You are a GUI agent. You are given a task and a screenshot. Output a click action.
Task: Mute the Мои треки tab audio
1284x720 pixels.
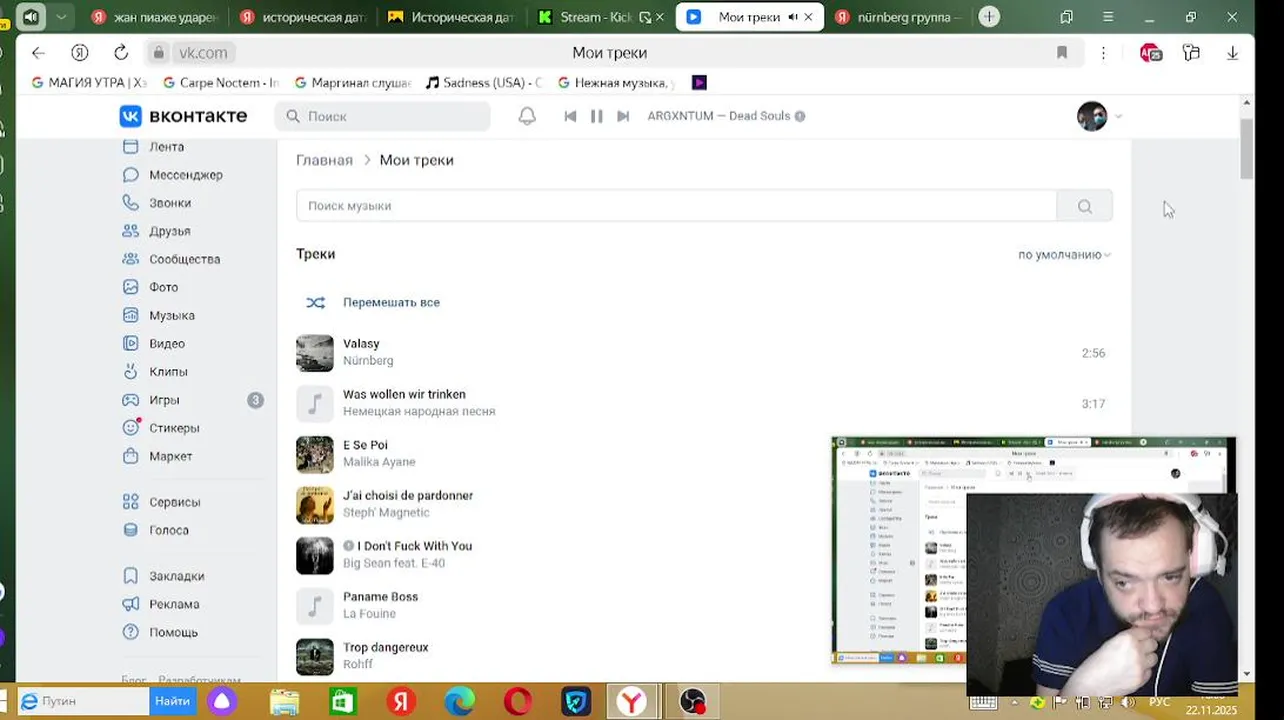pos(793,17)
